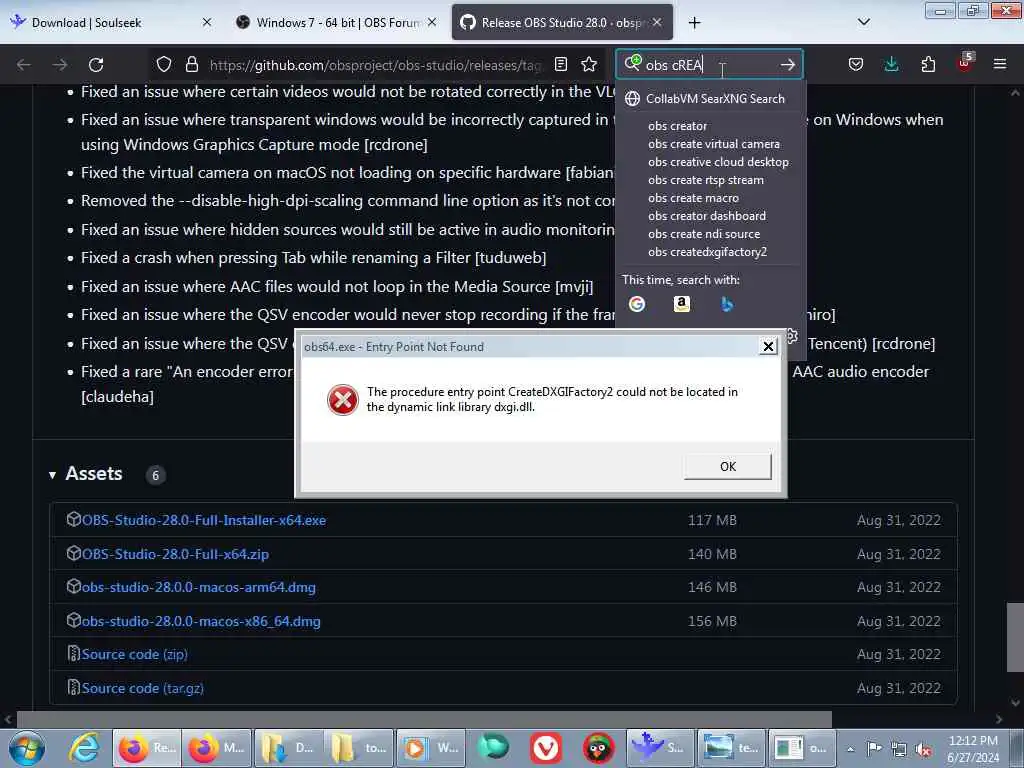Image resolution: width=1024 pixels, height=768 pixels.
Task: Open Vivaldi browser from taskbar
Action: [546, 748]
